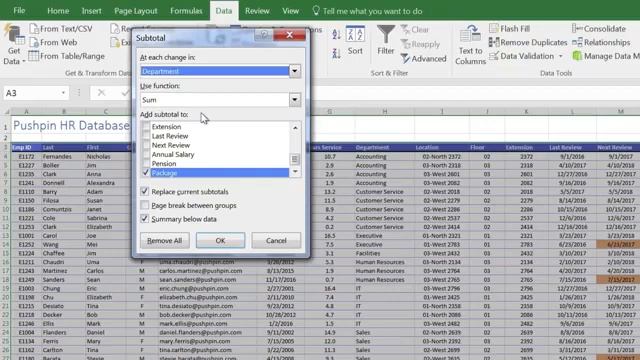640x360 pixels.
Task: Expand the Use function dropdown
Action: click(x=295, y=100)
